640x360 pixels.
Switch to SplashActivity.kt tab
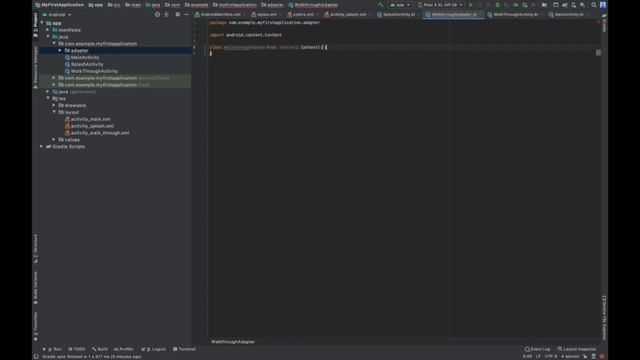click(x=398, y=14)
